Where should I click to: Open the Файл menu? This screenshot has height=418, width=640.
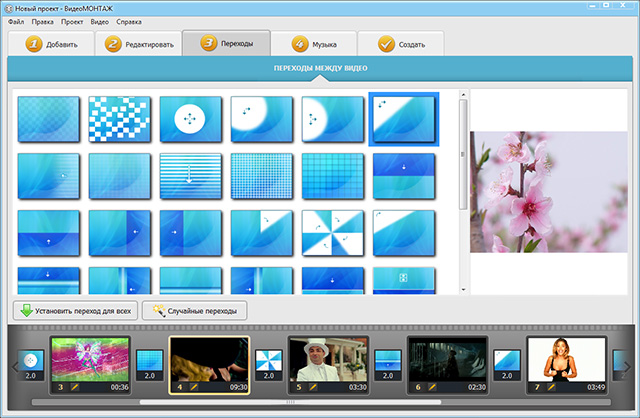15,21
